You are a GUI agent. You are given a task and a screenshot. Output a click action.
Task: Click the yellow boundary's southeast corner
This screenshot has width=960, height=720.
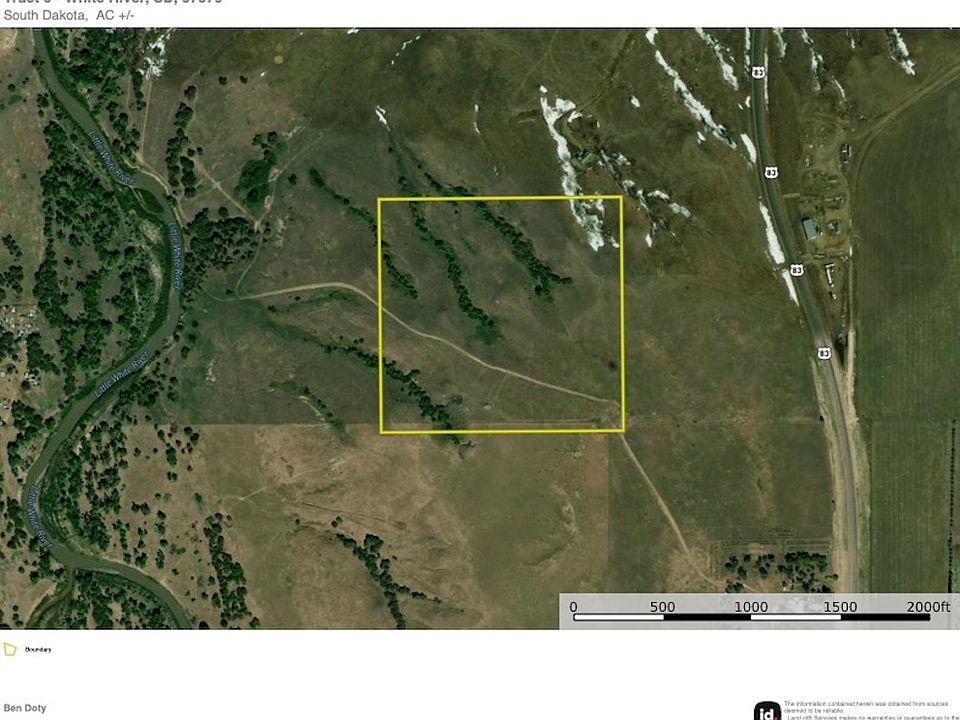tap(623, 431)
